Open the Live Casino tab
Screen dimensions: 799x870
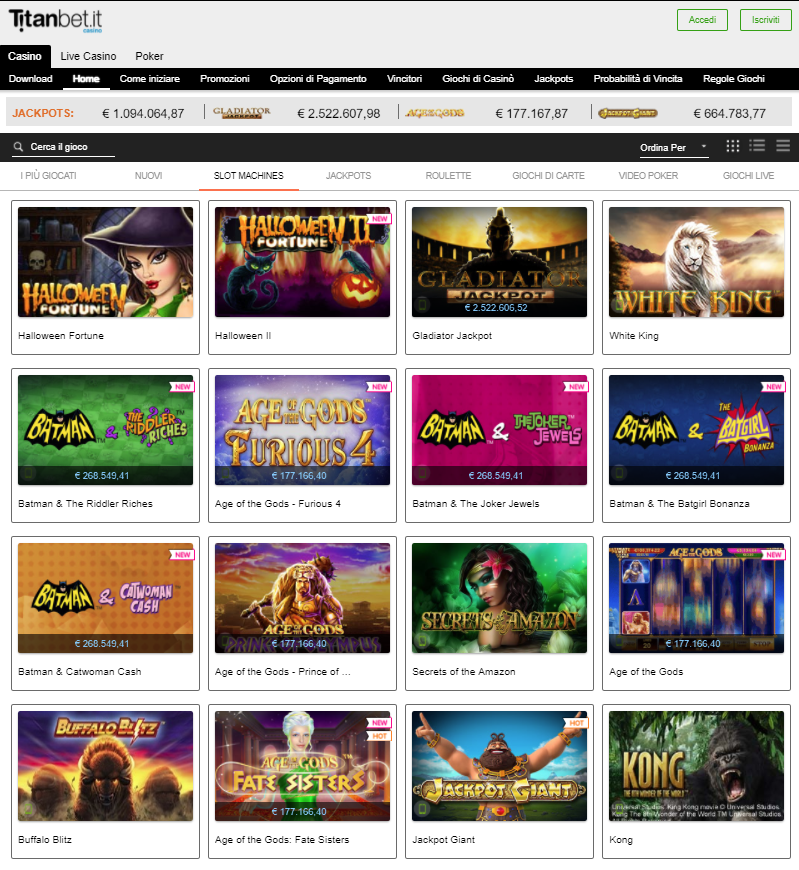pos(88,56)
